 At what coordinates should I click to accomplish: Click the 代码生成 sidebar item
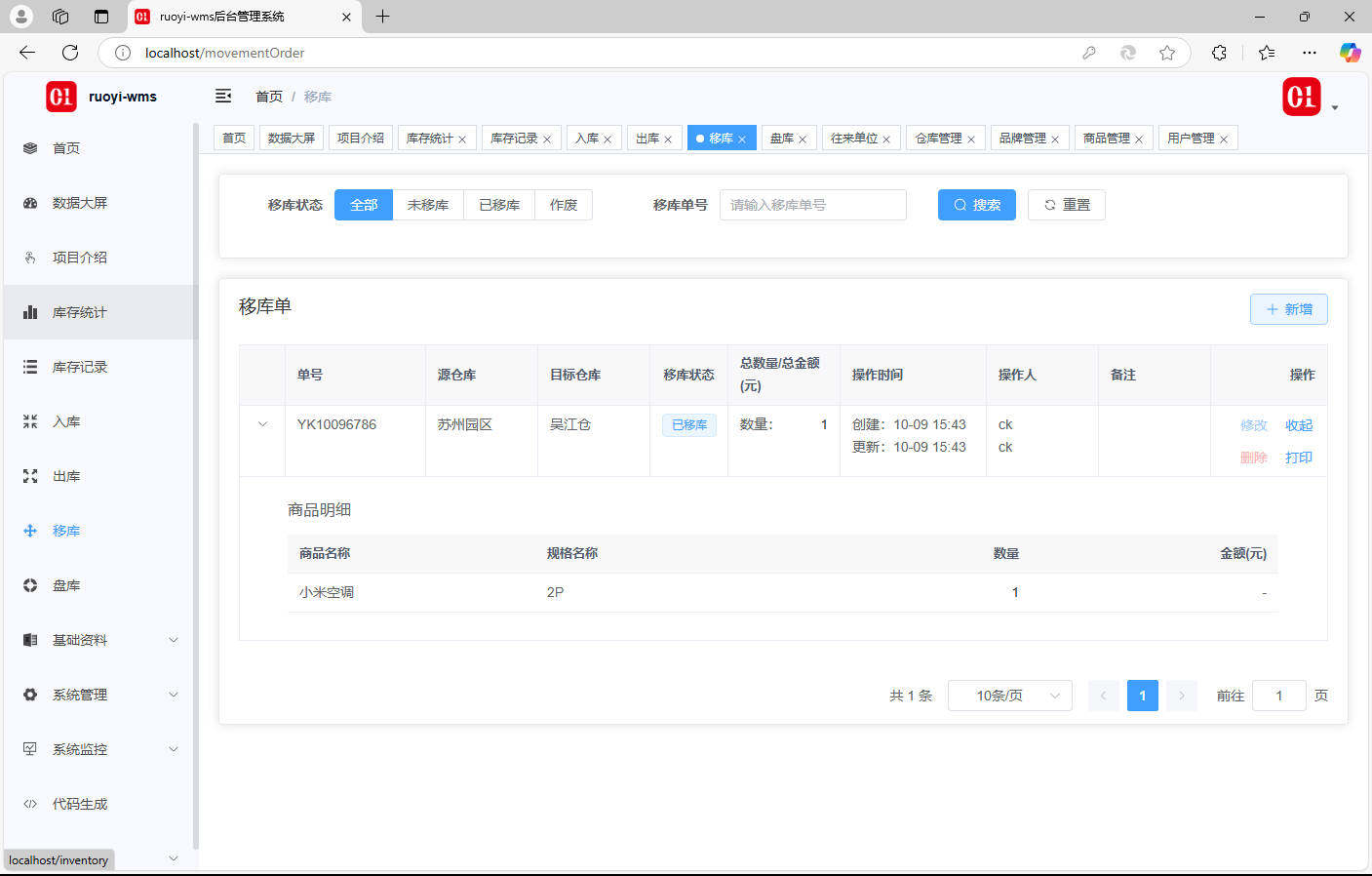point(79,804)
